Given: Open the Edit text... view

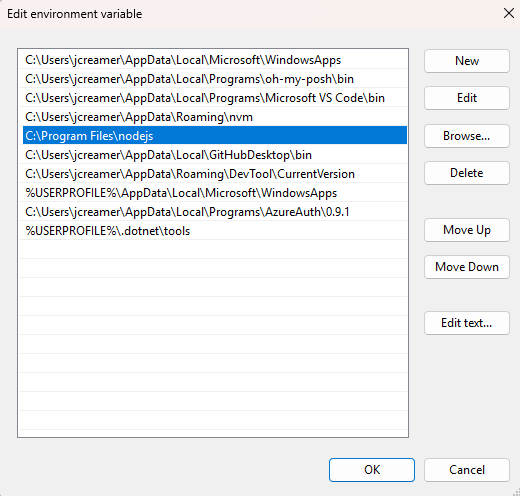Looking at the screenshot, I should click(x=467, y=323).
